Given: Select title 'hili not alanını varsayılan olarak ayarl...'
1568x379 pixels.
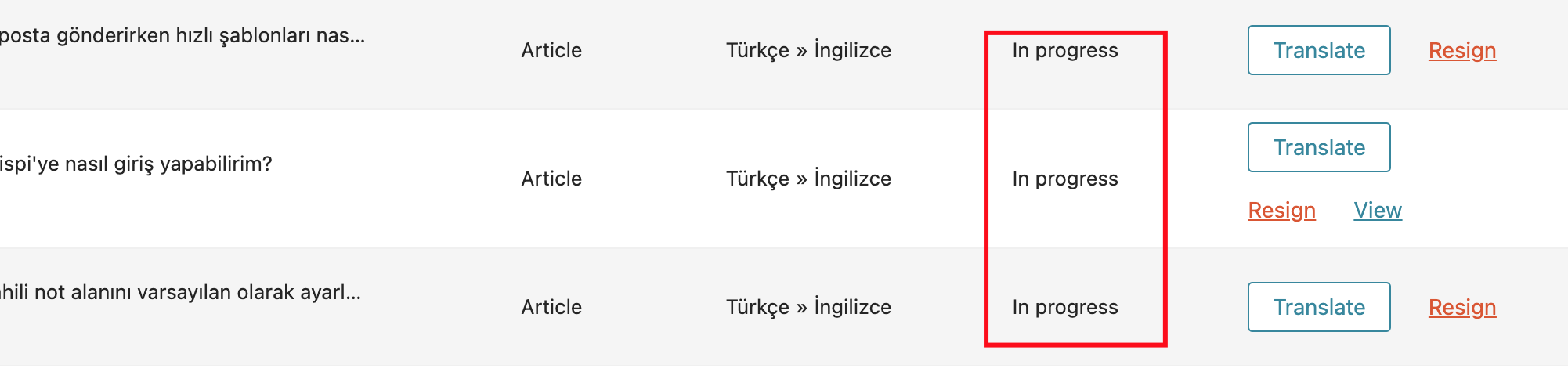Looking at the screenshot, I should [x=180, y=293].
